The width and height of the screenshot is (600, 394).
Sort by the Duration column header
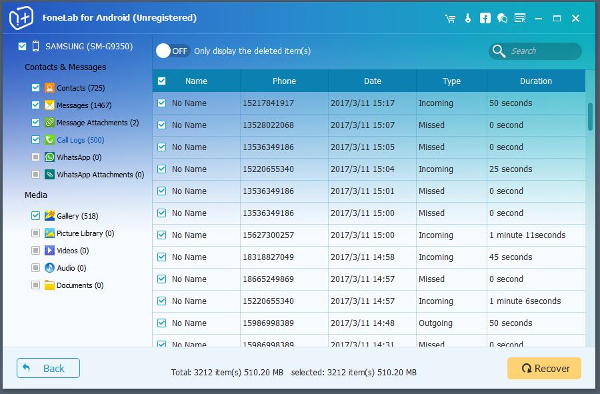point(536,81)
